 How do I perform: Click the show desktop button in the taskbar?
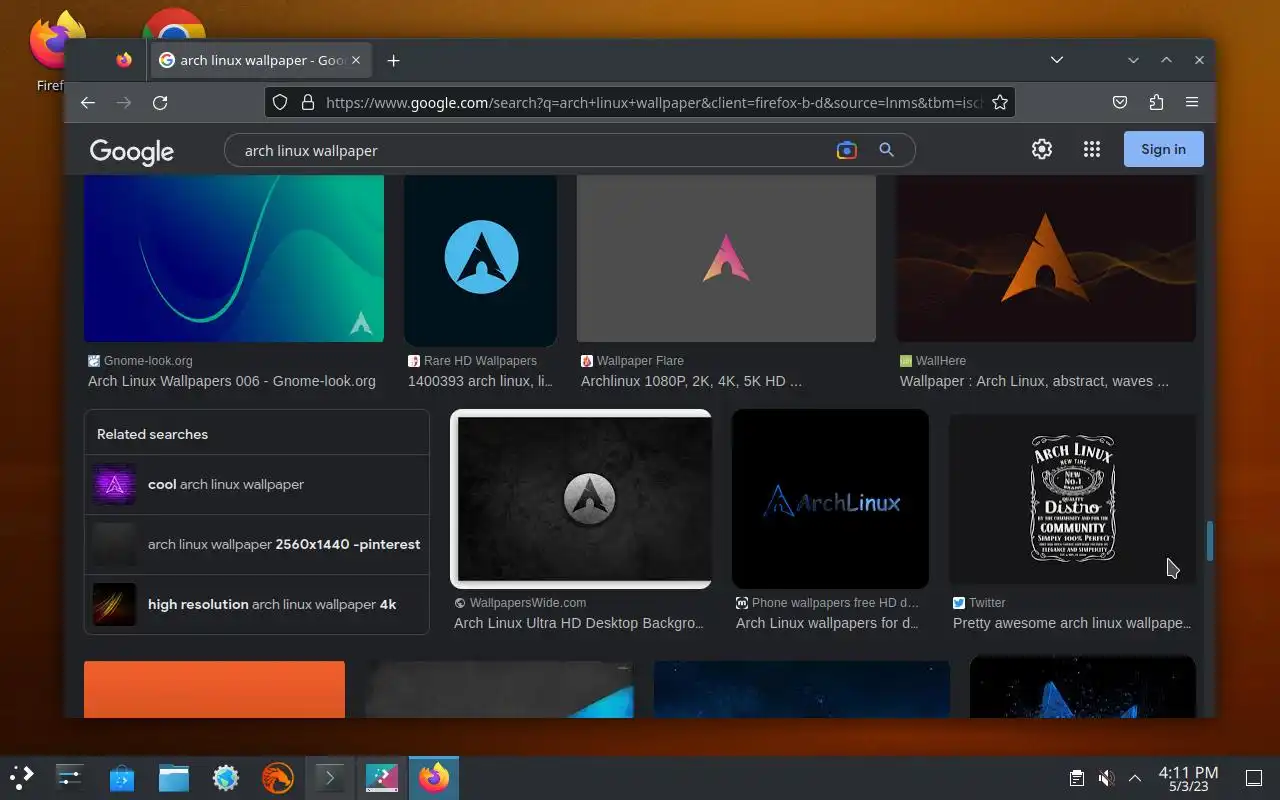tap(1253, 777)
